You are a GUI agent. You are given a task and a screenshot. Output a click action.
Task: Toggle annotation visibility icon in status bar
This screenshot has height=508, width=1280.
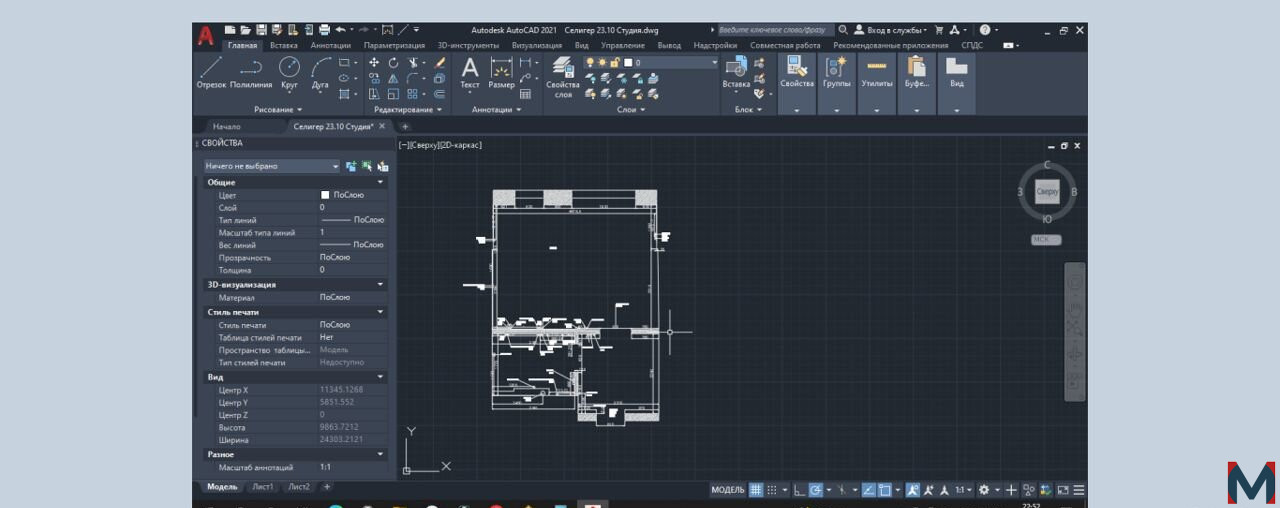click(913, 490)
